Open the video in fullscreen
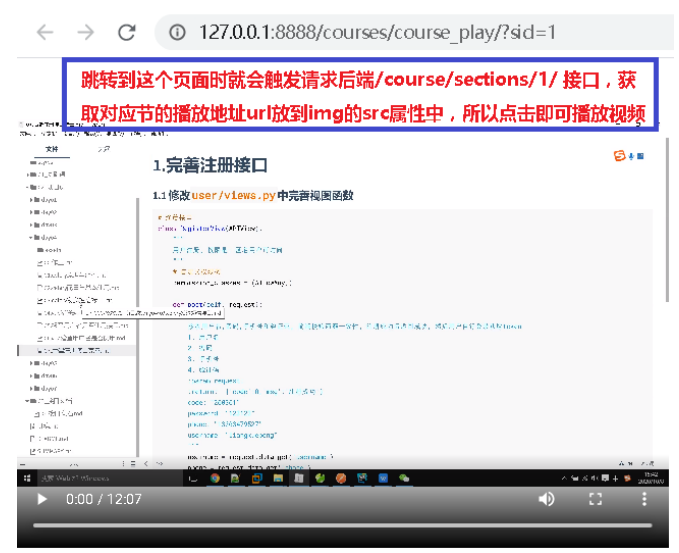Screen dimensions: 679x553 pyautogui.click(x=595, y=499)
